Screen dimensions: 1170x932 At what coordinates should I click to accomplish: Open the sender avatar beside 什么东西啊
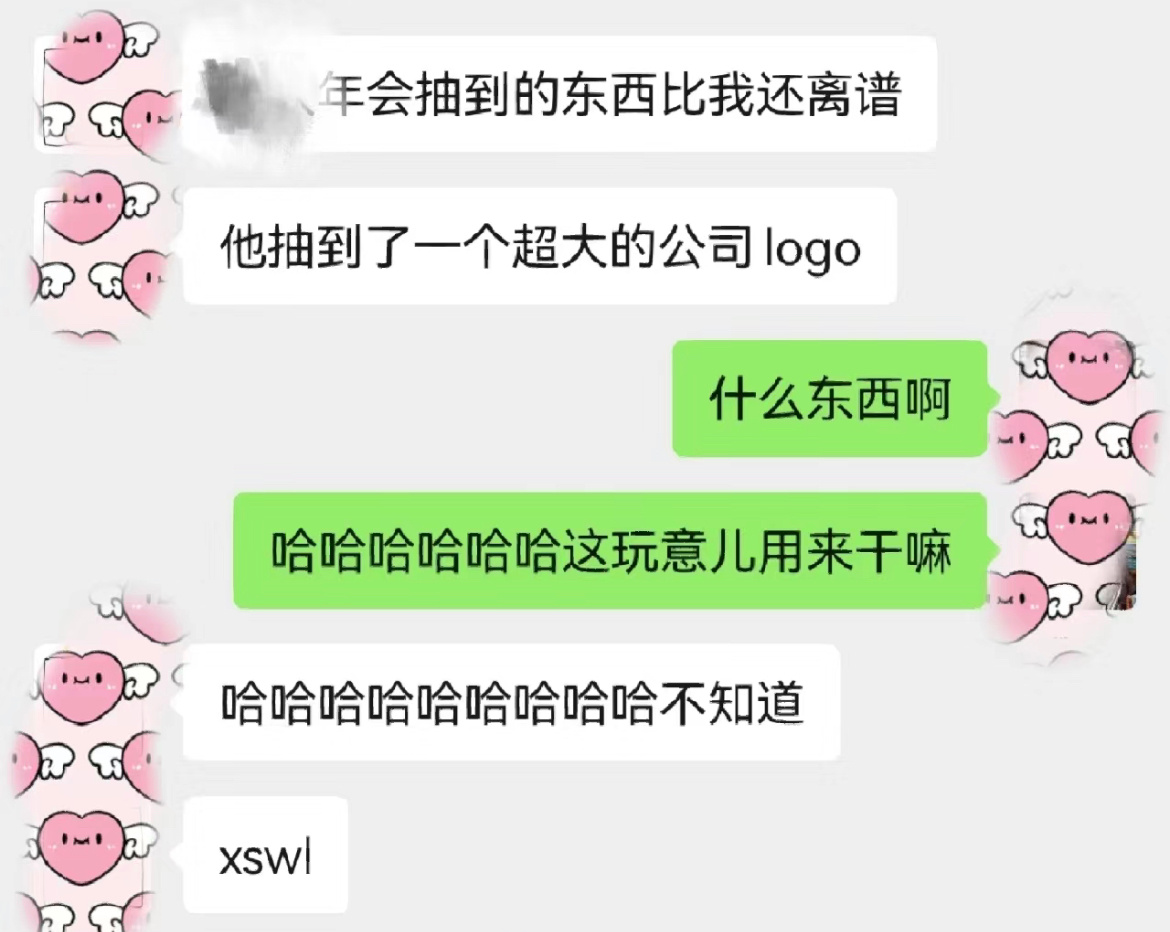pos(1072,398)
